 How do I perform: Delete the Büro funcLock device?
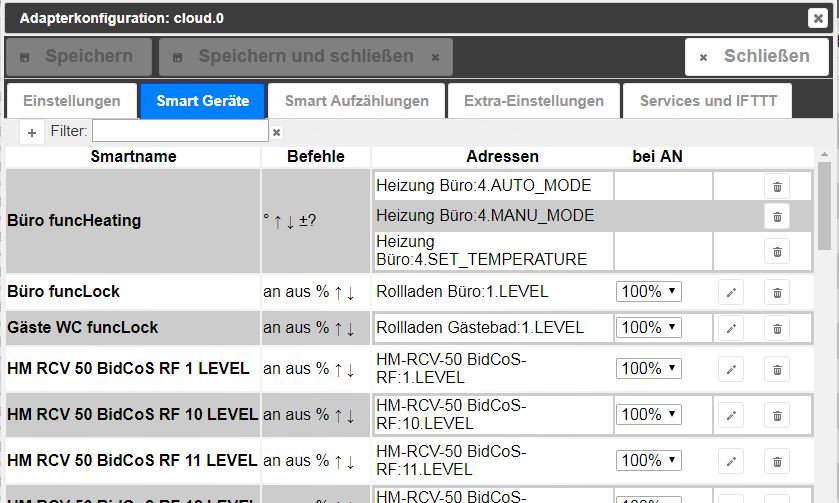(777, 293)
